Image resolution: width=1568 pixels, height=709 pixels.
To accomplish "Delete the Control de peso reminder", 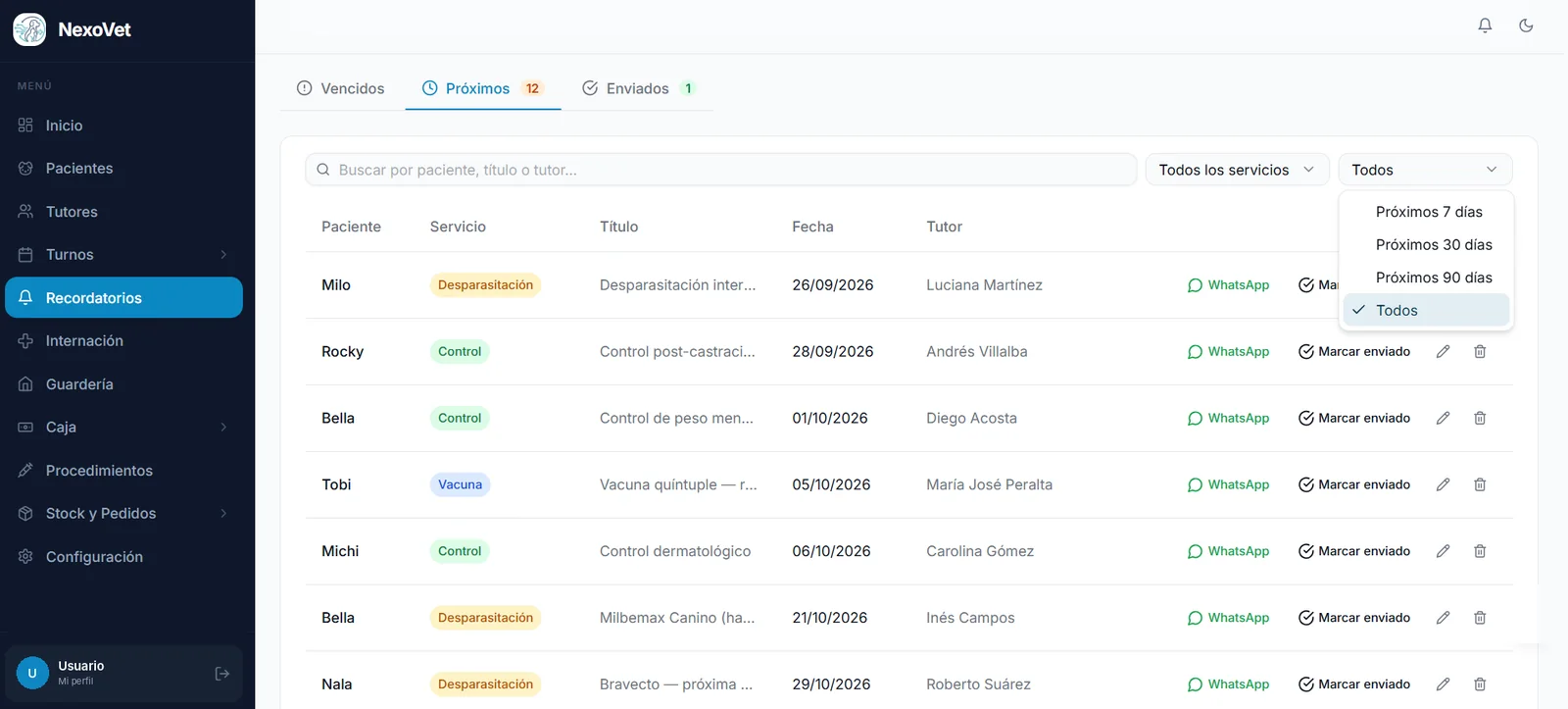I will click(1480, 418).
